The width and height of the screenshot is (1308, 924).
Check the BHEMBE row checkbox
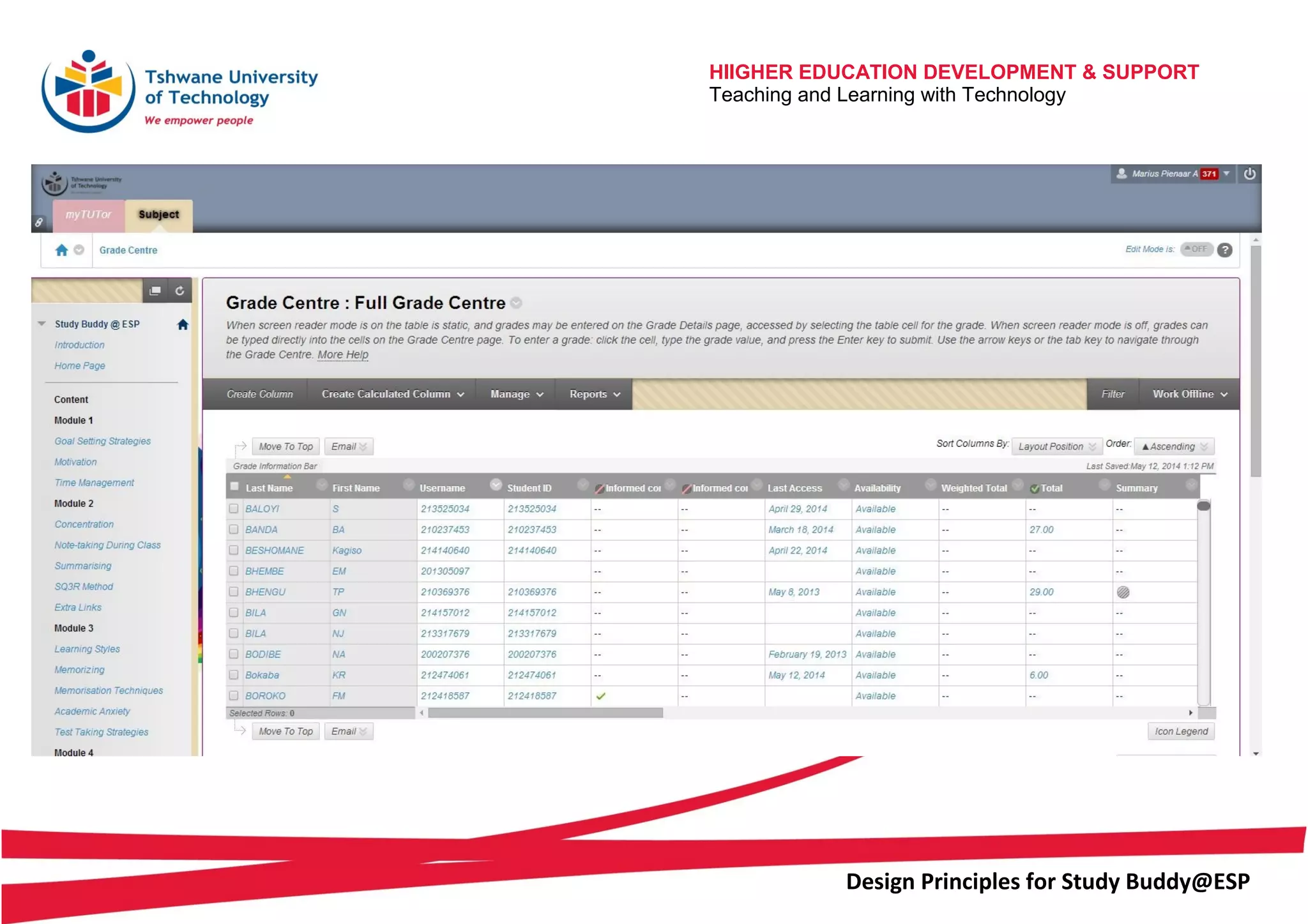pyautogui.click(x=234, y=571)
